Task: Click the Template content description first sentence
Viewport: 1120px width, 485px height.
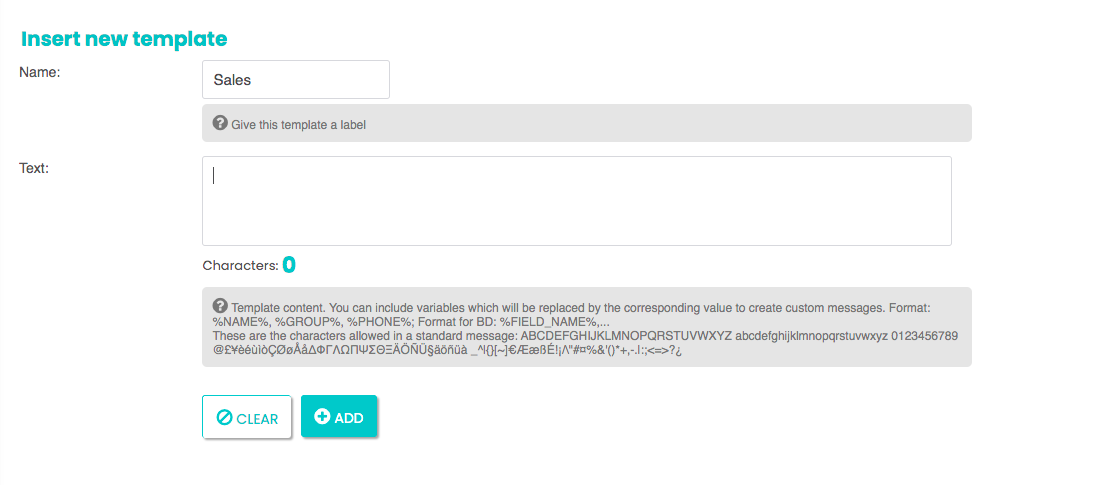Action: click(276, 309)
